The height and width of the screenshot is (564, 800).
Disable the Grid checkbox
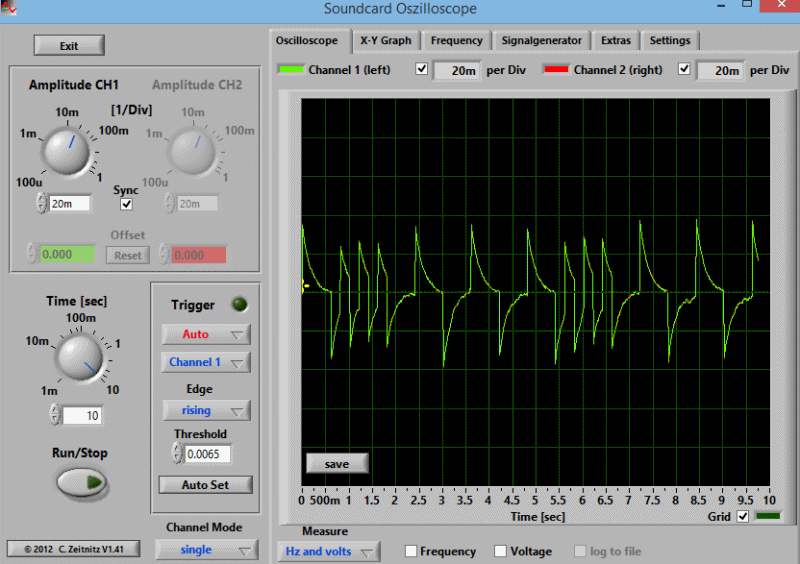743,517
